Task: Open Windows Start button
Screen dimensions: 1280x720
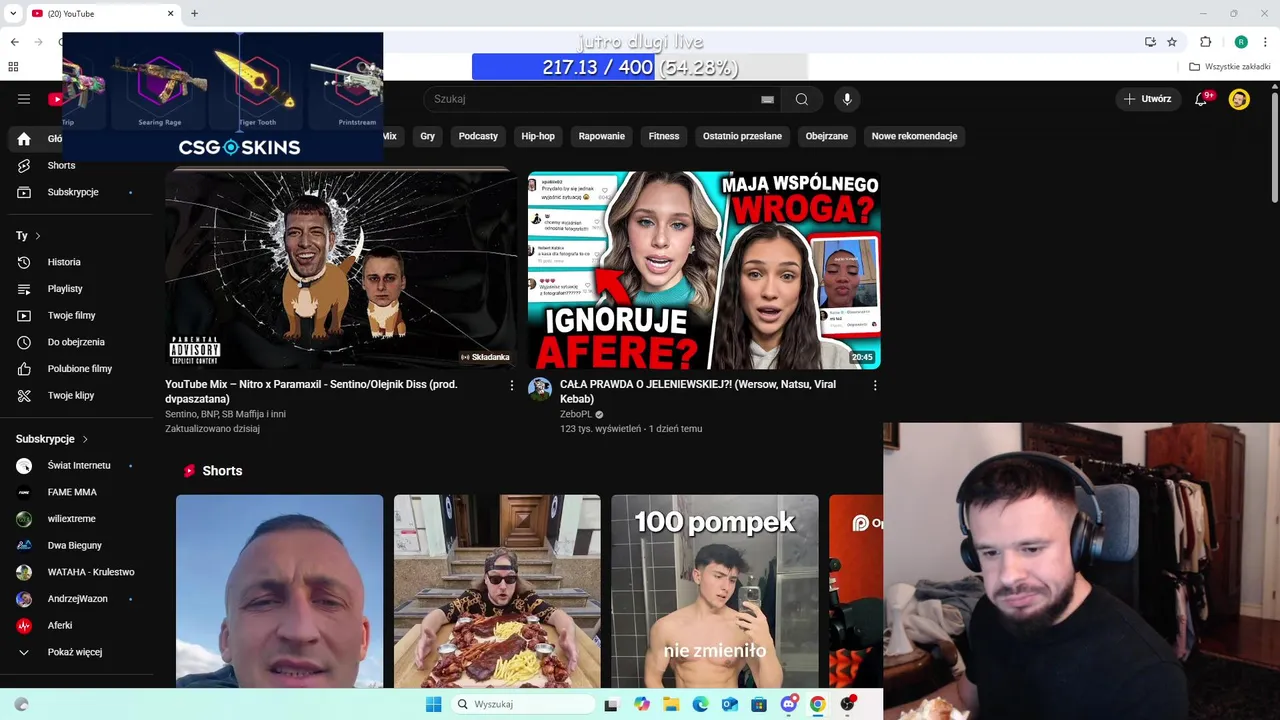Action: [433, 704]
